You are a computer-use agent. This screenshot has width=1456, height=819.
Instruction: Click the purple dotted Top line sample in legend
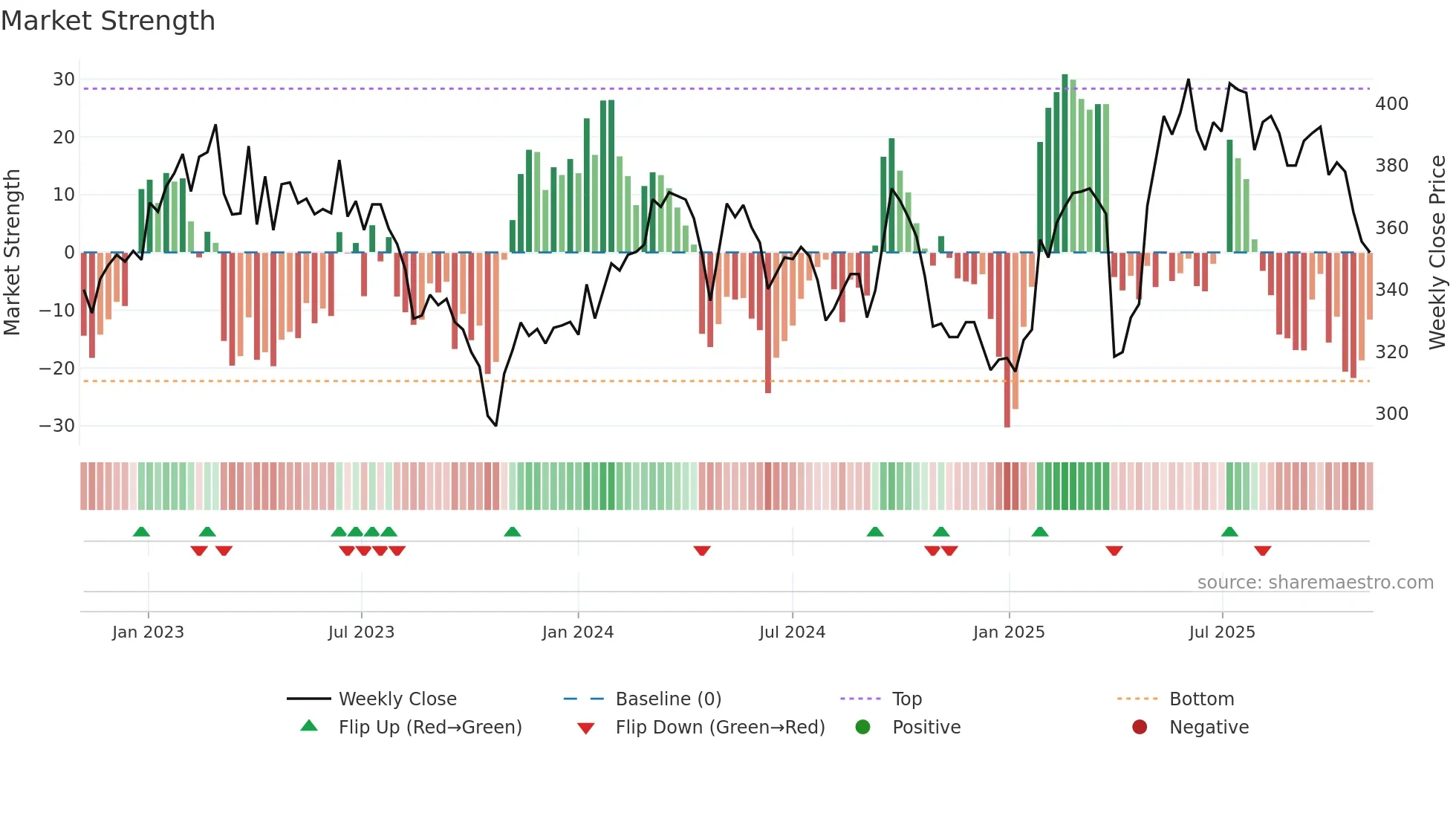pyautogui.click(x=860, y=699)
